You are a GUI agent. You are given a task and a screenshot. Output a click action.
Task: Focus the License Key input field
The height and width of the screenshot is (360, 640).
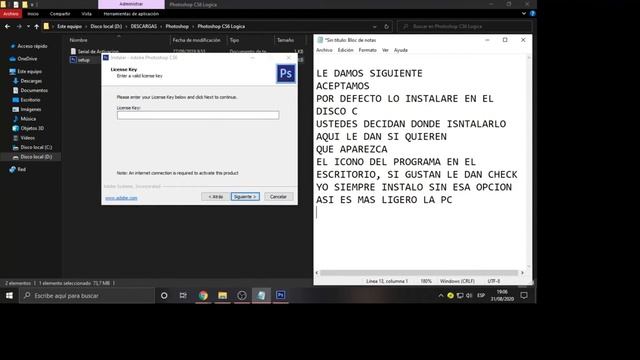198,115
